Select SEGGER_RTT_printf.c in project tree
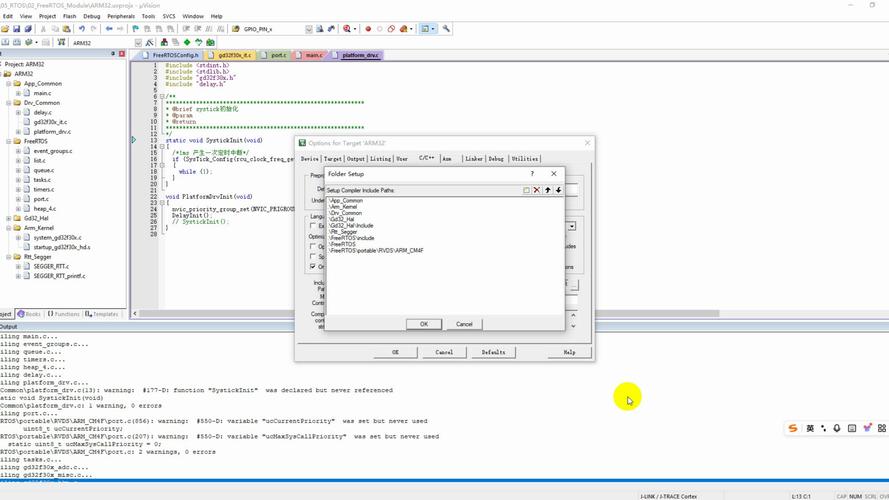 [x=59, y=276]
